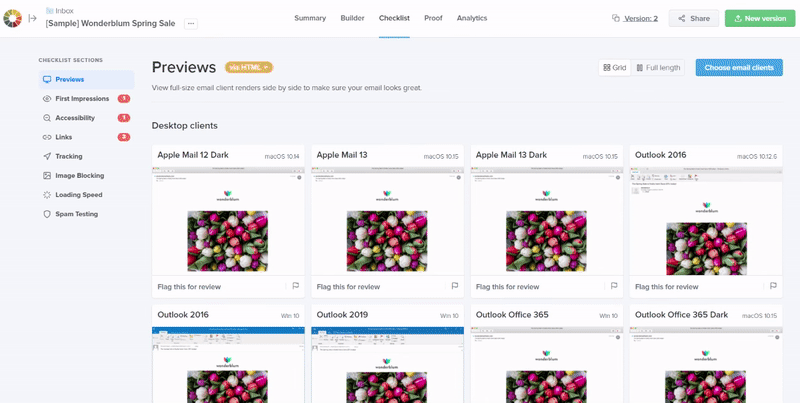The width and height of the screenshot is (800, 403).
Task: Open the Outlook 2019 preview thumbnail
Action: 387,365
